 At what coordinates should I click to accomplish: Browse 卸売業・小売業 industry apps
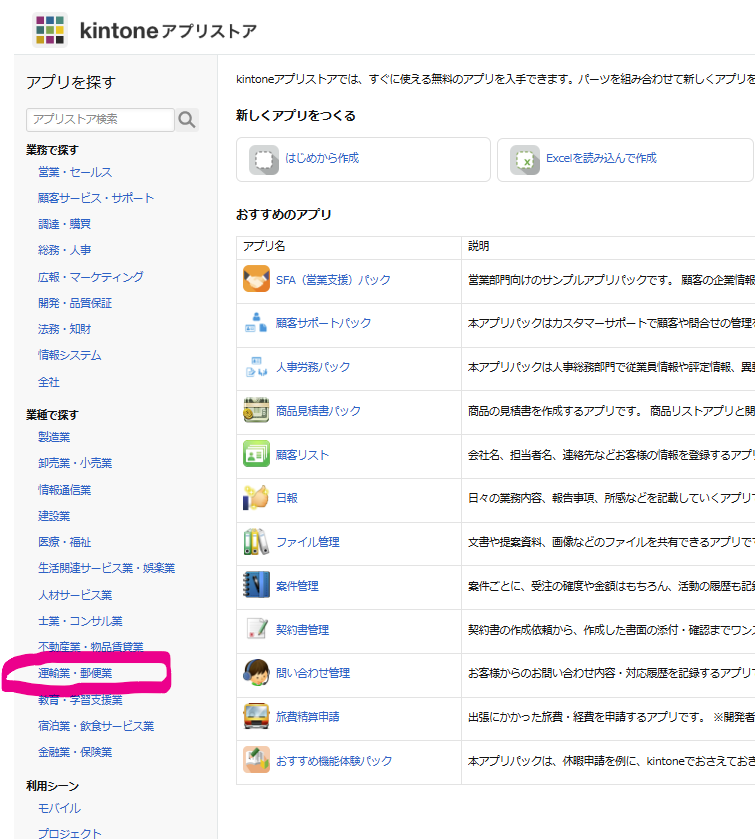click(75, 463)
